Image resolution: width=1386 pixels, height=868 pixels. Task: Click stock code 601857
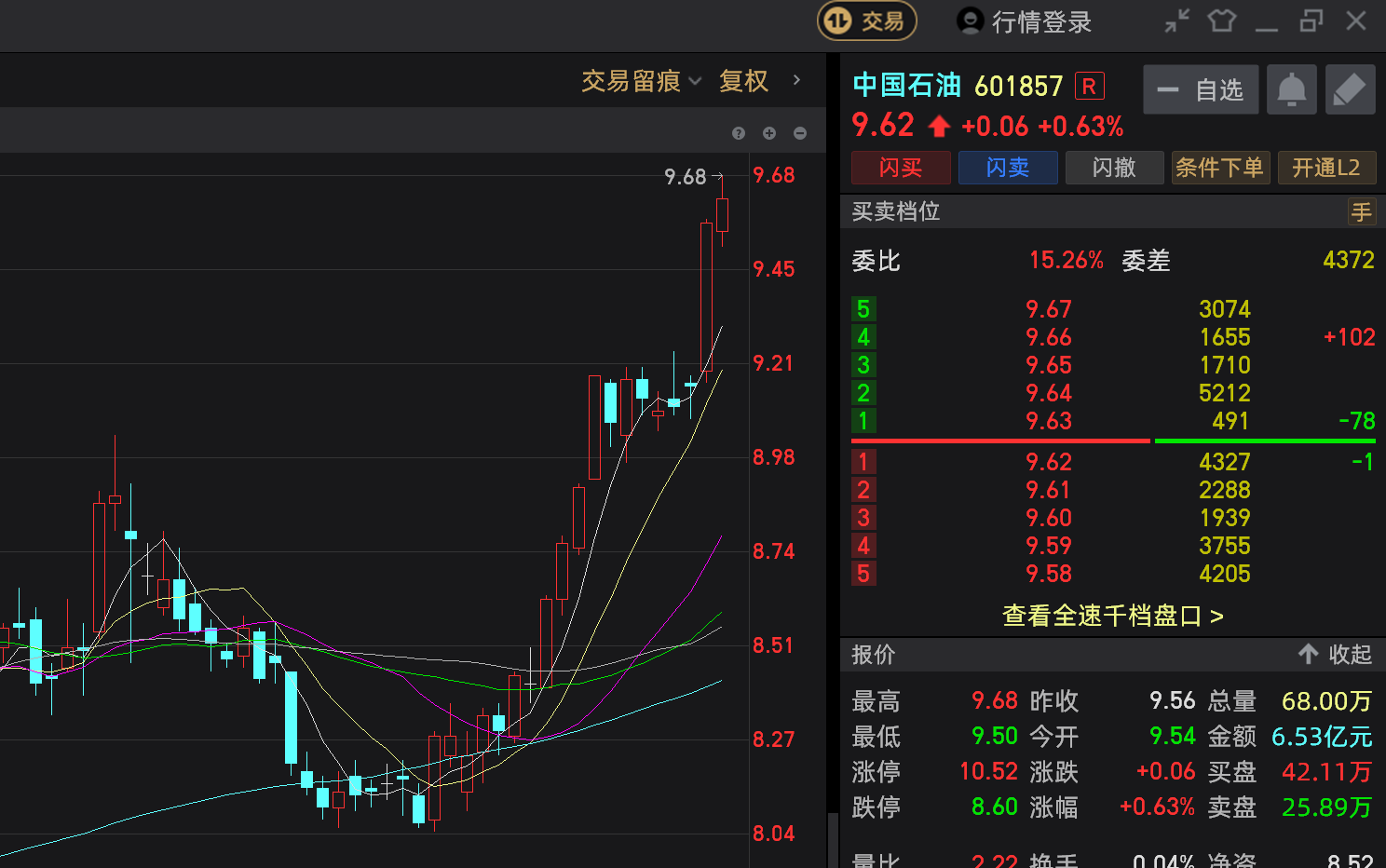pos(1018,87)
